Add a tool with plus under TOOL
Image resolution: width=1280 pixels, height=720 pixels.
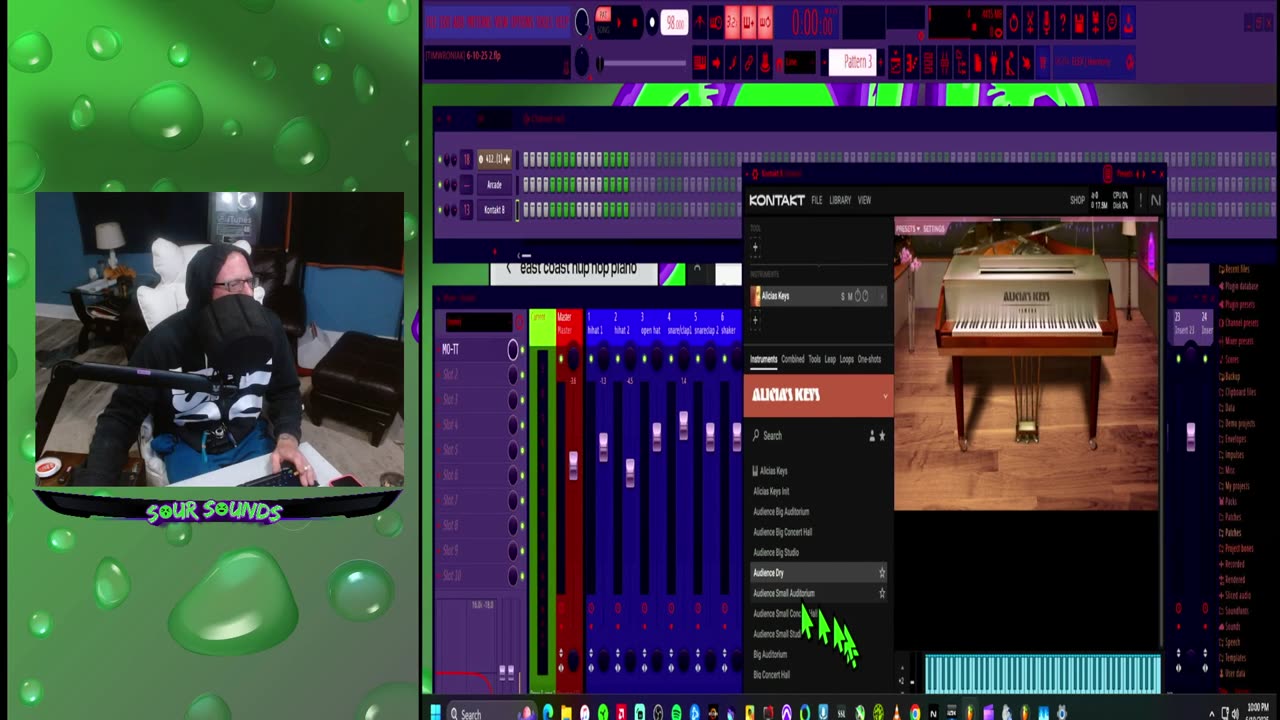point(755,246)
